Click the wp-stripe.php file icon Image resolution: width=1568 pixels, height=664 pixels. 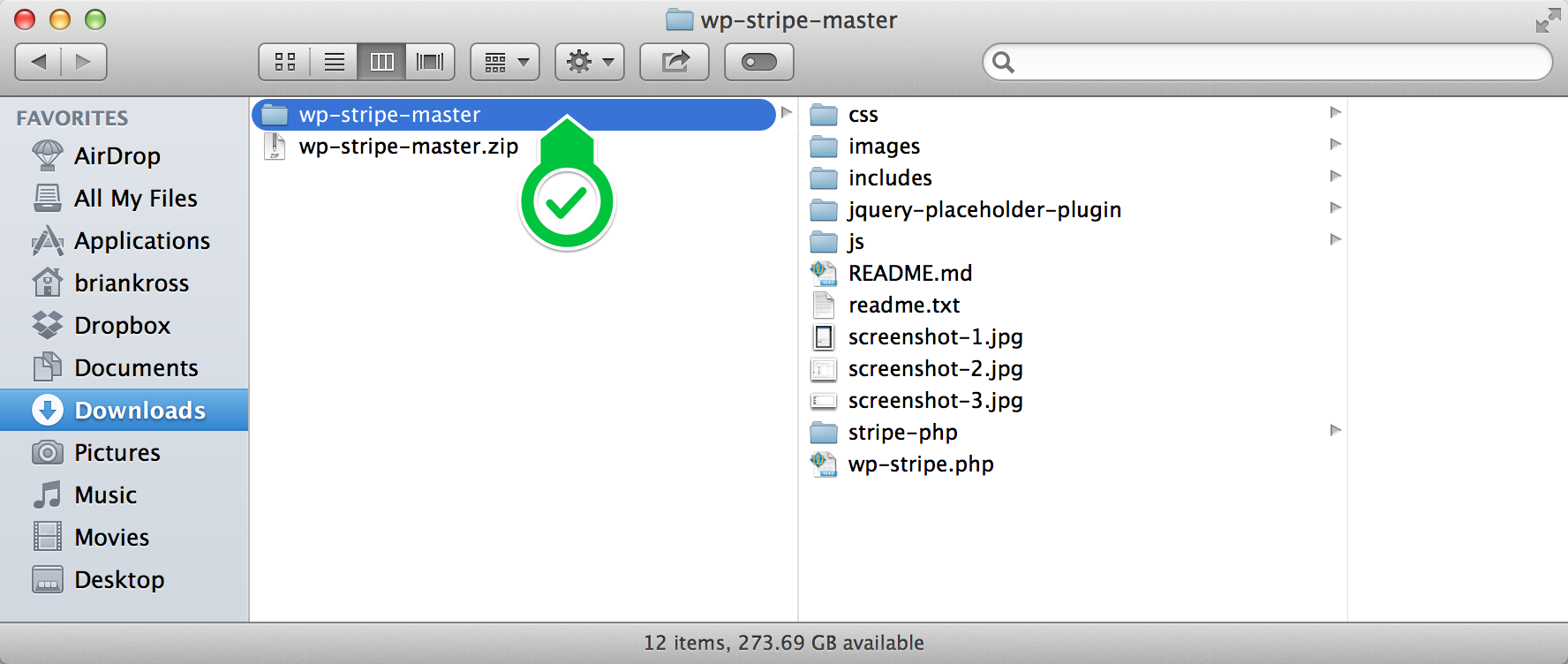pyautogui.click(x=824, y=464)
